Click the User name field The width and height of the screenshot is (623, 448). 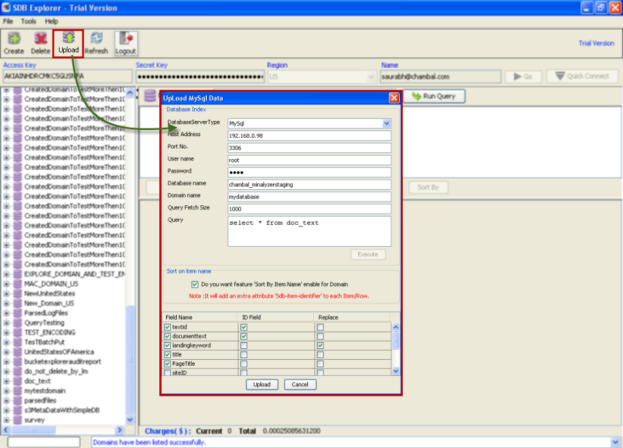tap(309, 160)
